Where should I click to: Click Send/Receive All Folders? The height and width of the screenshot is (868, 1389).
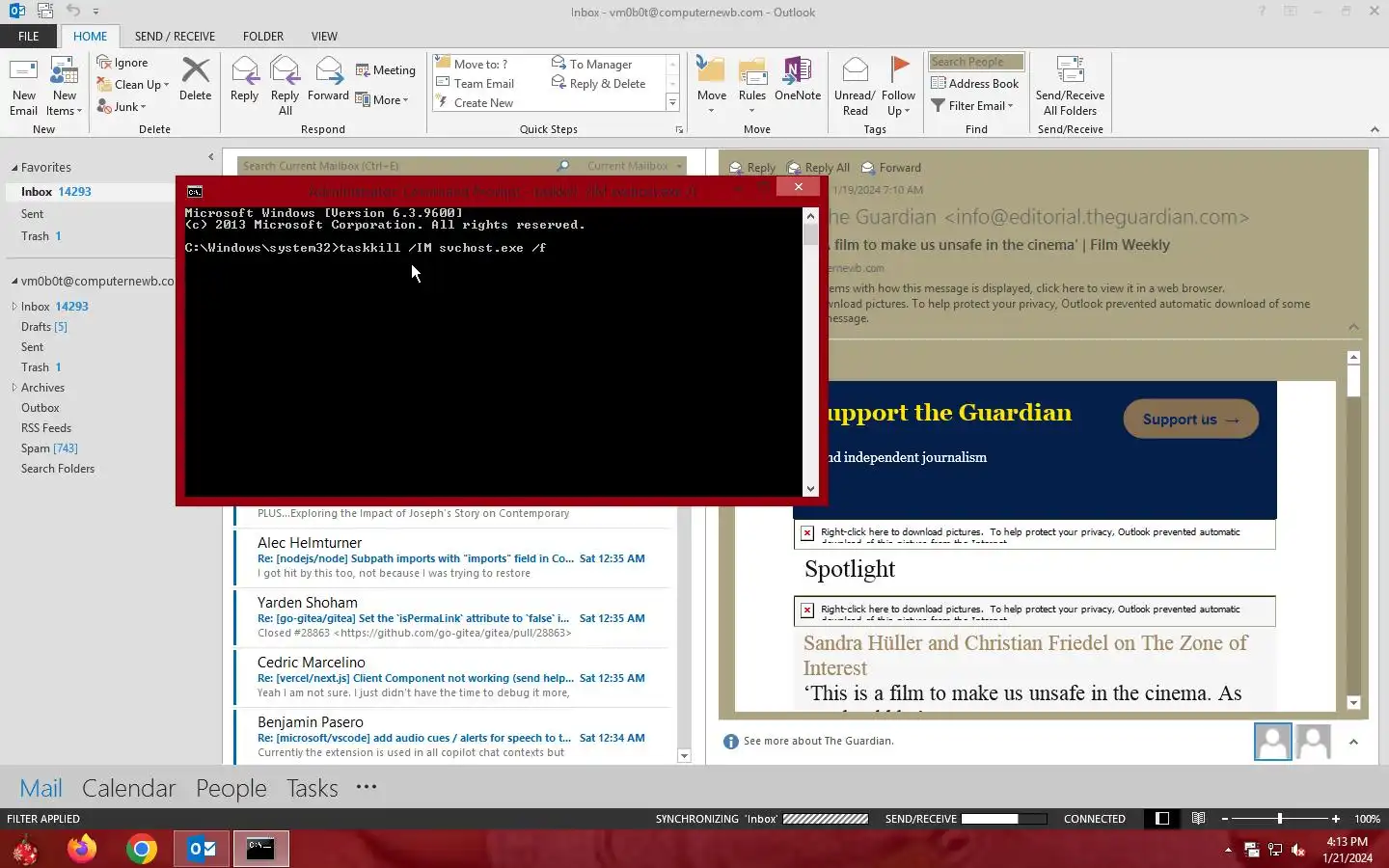[1070, 87]
